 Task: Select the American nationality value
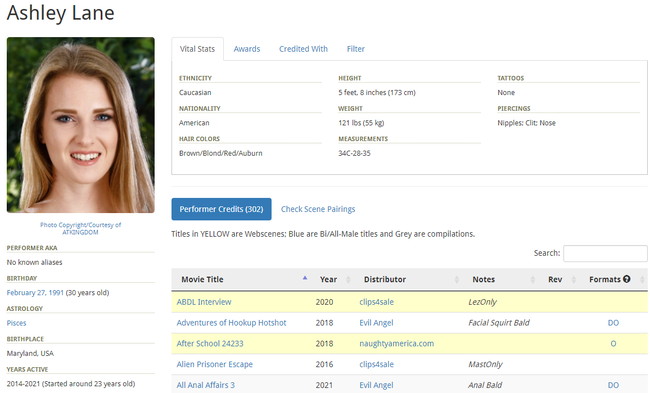tap(194, 123)
